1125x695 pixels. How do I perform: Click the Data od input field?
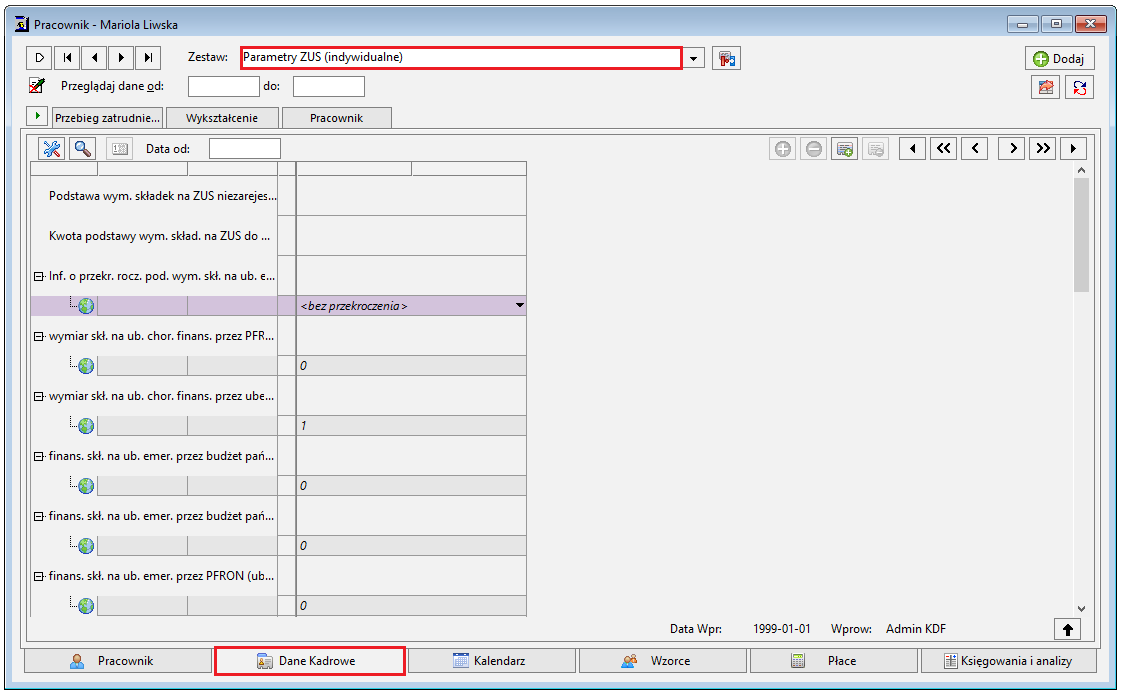[245, 148]
